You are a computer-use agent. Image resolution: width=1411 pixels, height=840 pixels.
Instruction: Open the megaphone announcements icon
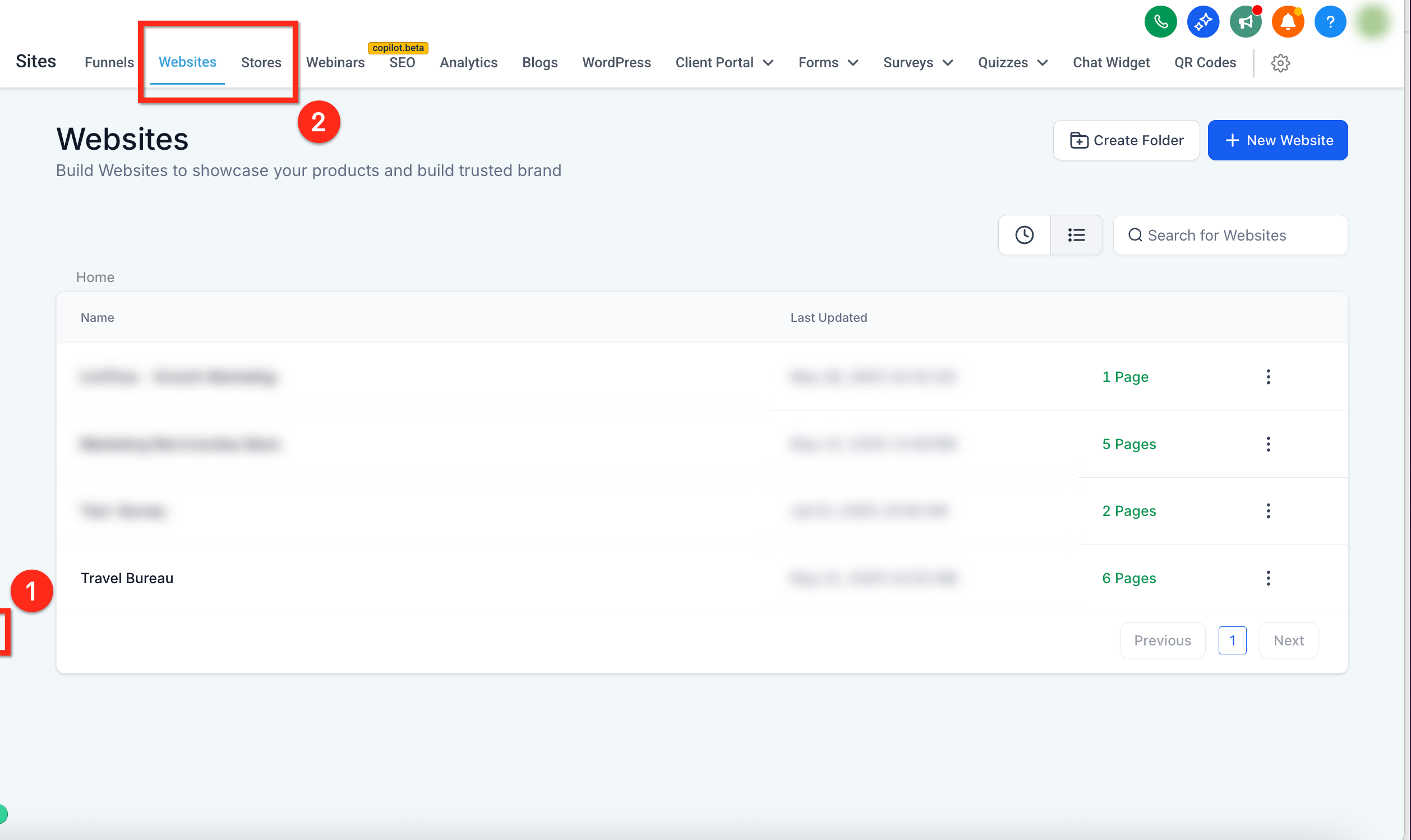(1245, 22)
